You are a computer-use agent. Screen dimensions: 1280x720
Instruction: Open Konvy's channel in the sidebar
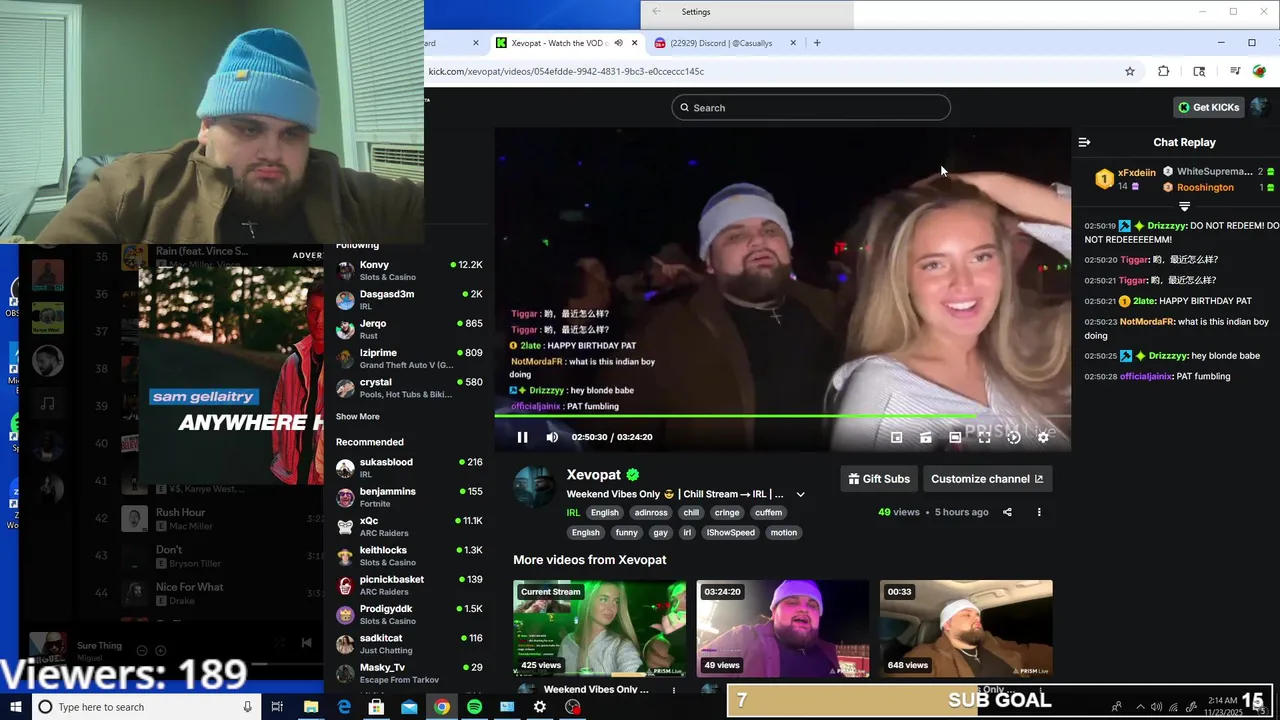409,271
